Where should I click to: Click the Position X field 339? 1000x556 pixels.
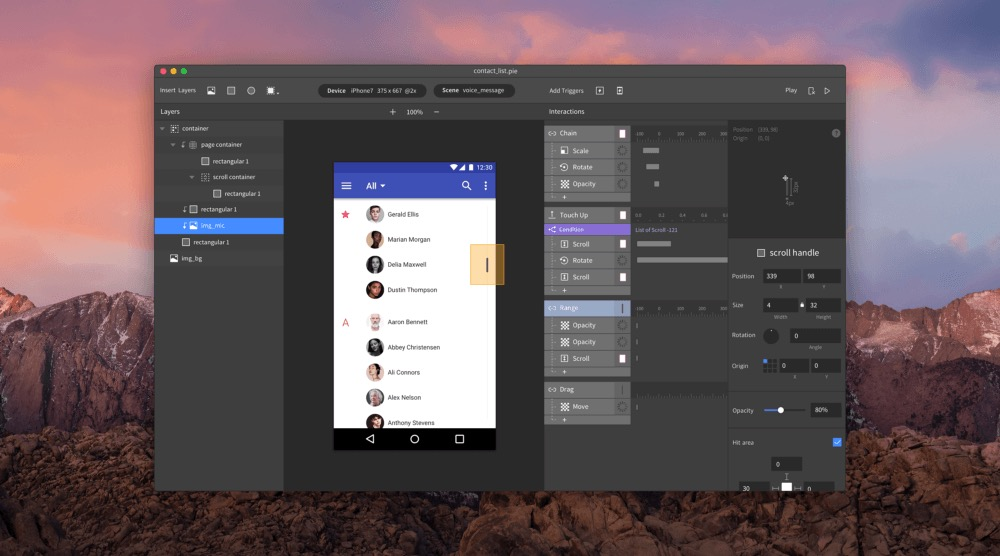pyautogui.click(x=781, y=276)
